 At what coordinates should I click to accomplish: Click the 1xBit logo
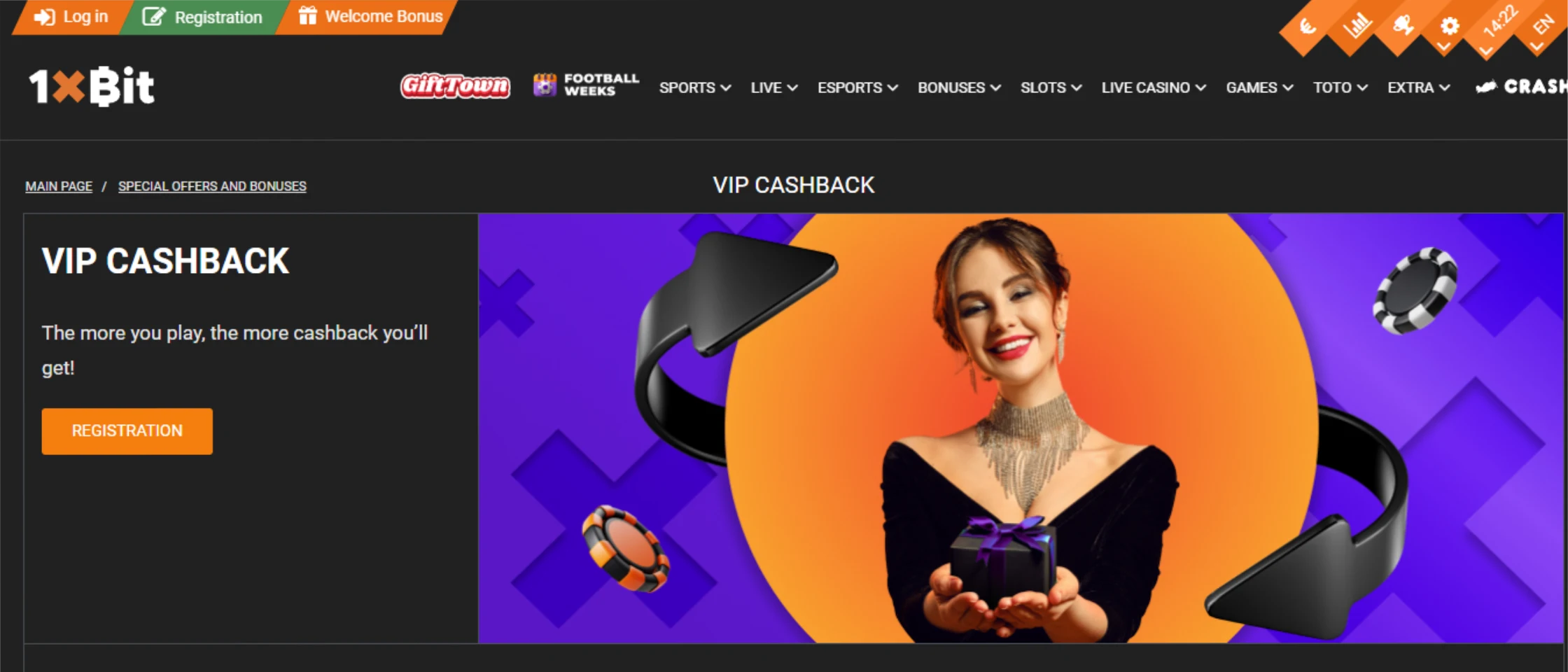click(92, 87)
